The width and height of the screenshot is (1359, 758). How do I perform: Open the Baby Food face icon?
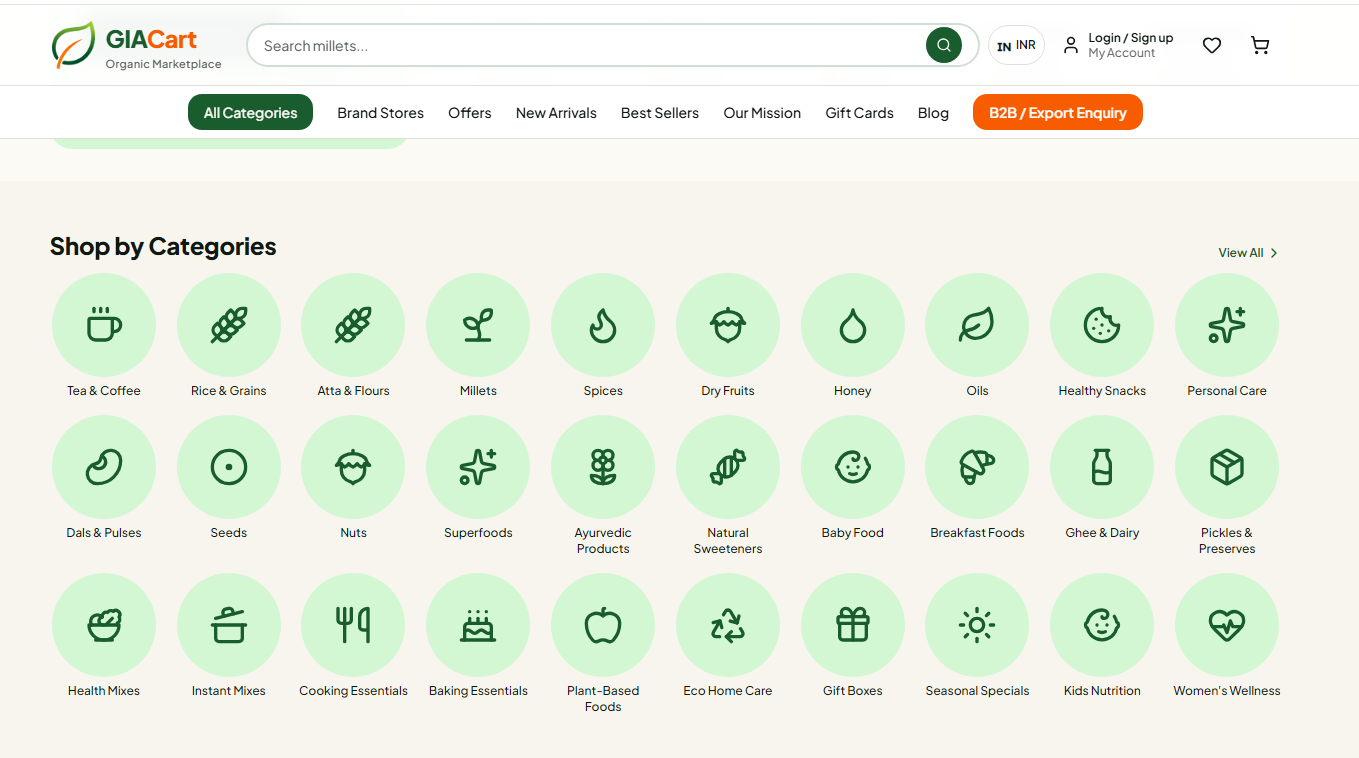point(853,467)
